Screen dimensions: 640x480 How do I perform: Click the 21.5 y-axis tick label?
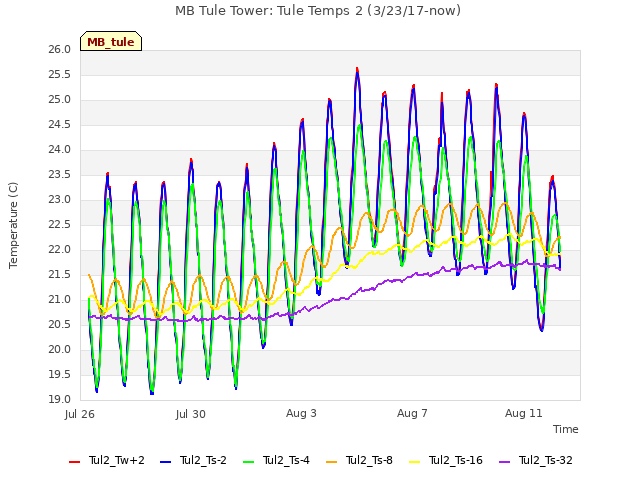60,275
